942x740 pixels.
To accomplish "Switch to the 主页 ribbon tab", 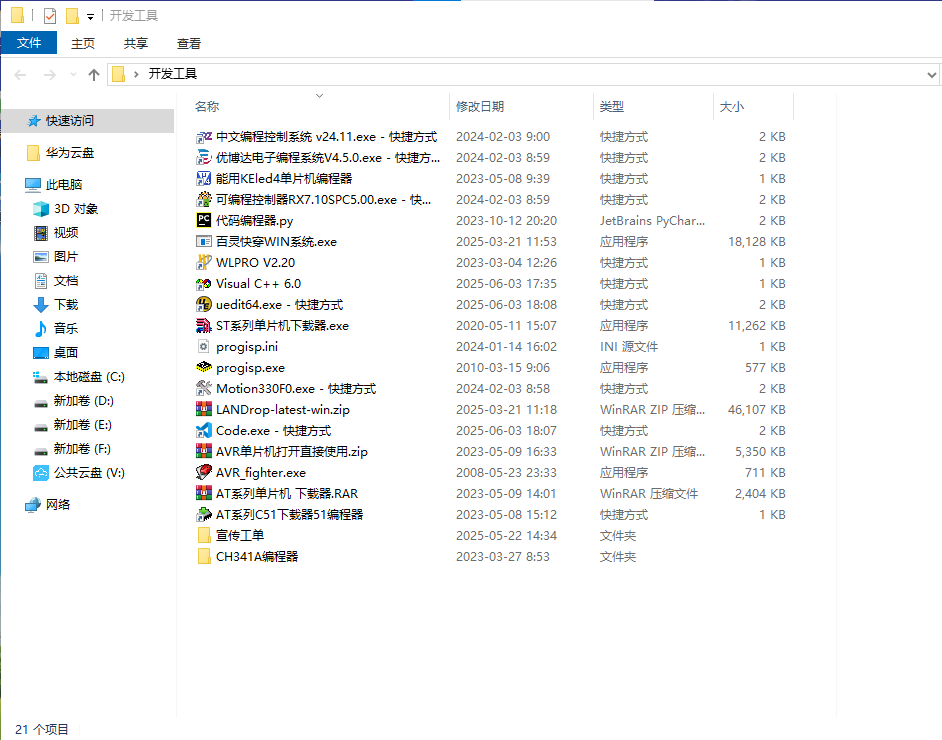I will [x=83, y=43].
